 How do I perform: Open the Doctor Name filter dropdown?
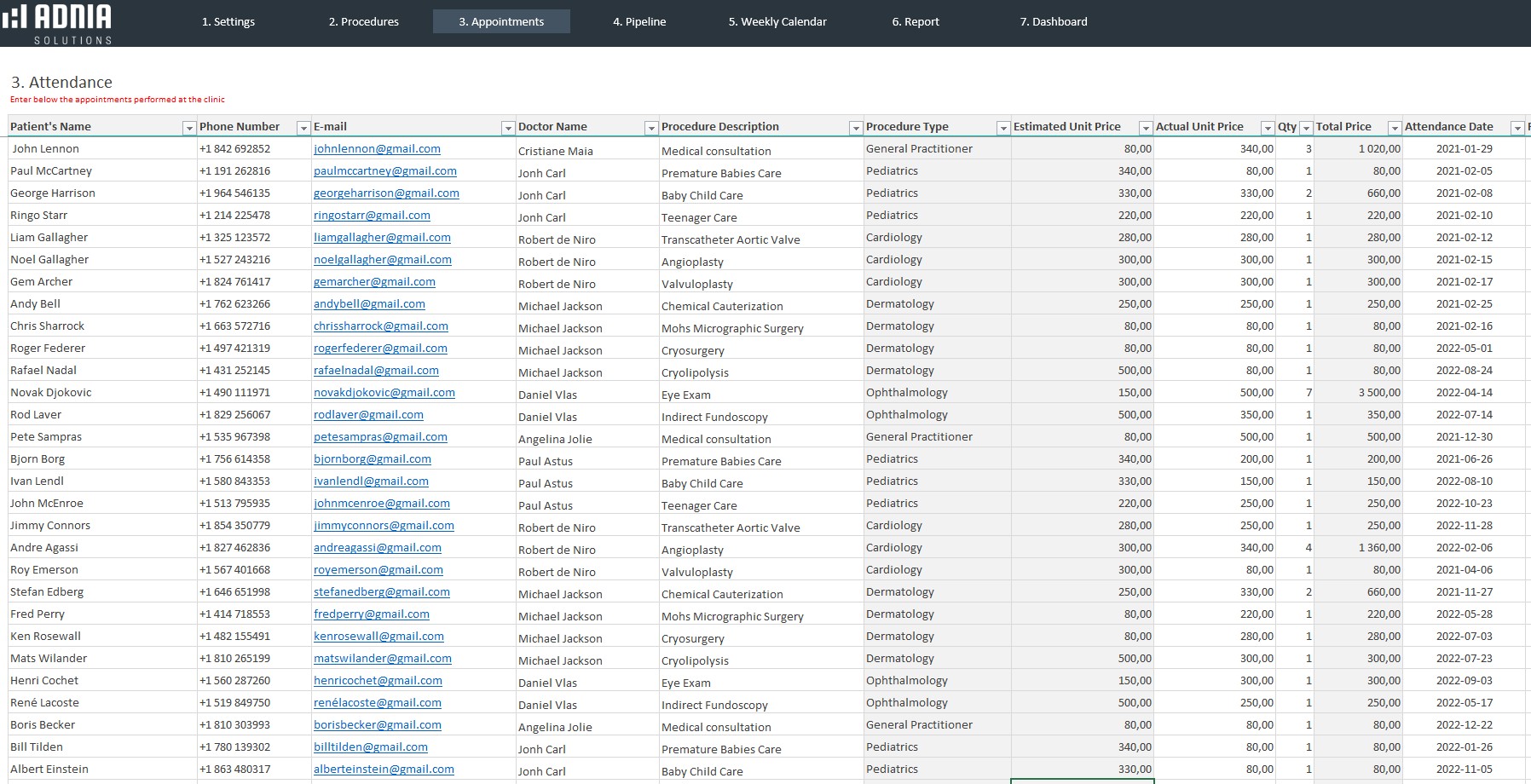pos(651,128)
